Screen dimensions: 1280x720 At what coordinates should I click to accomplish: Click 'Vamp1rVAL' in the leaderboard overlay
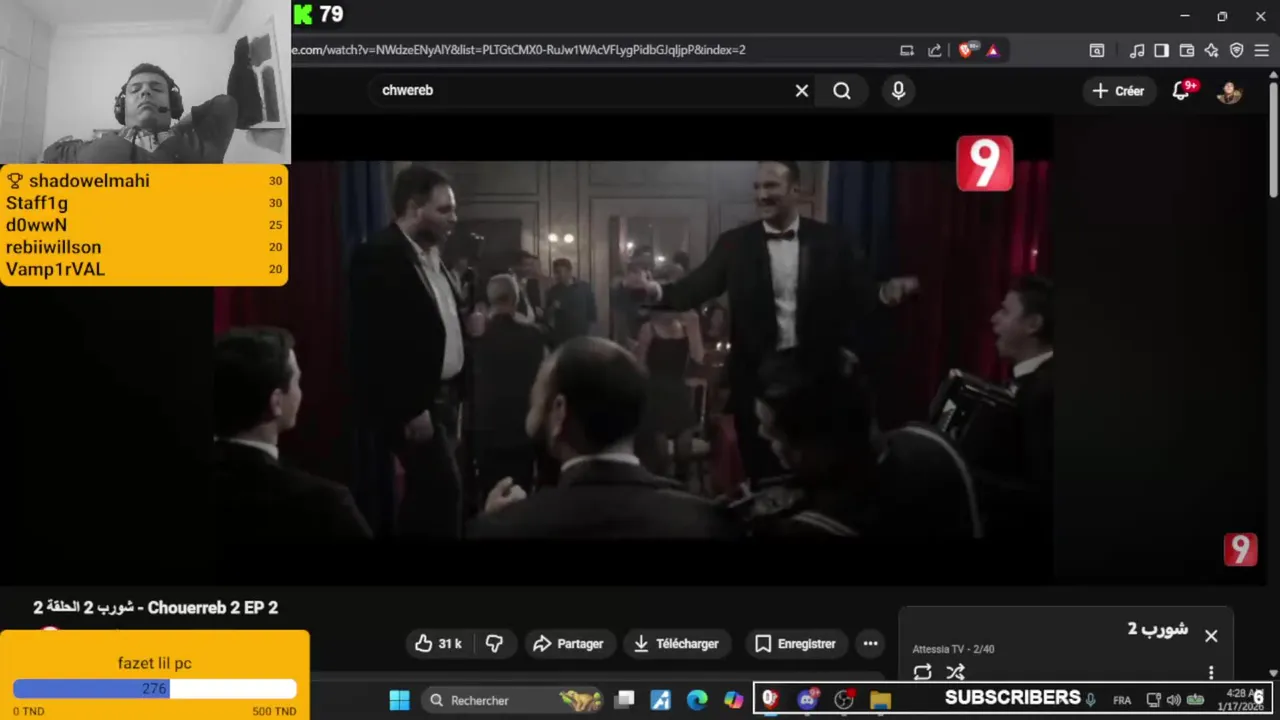(x=55, y=269)
